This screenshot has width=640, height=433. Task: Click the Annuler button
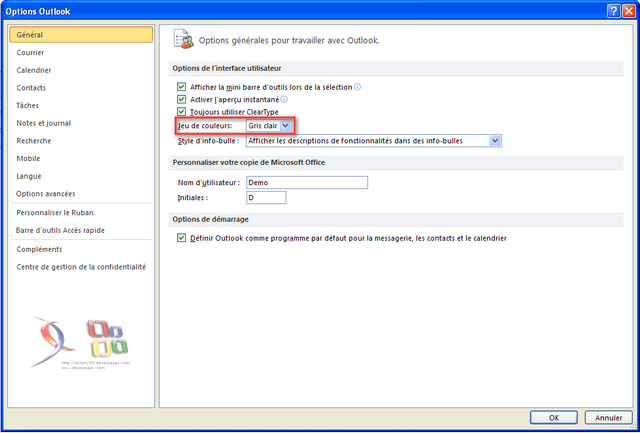coord(603,416)
